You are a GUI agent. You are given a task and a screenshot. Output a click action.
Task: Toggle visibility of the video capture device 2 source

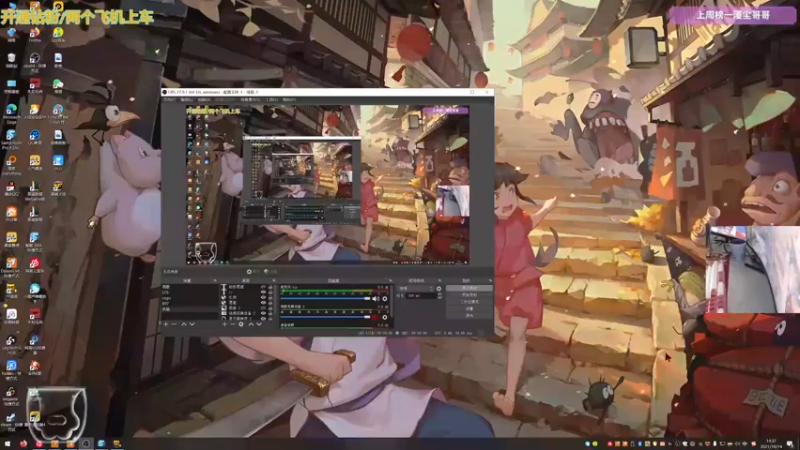pyautogui.click(x=263, y=313)
